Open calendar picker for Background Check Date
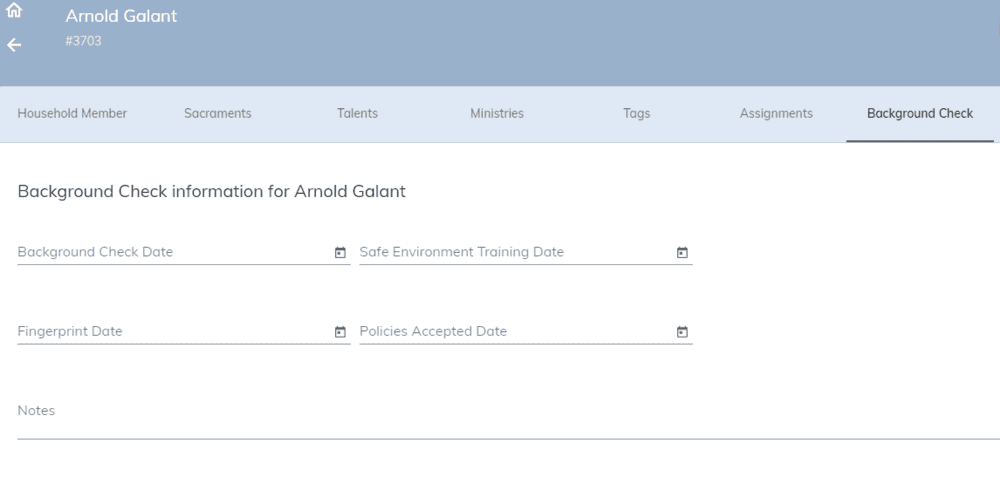1000x484 pixels. coord(340,253)
